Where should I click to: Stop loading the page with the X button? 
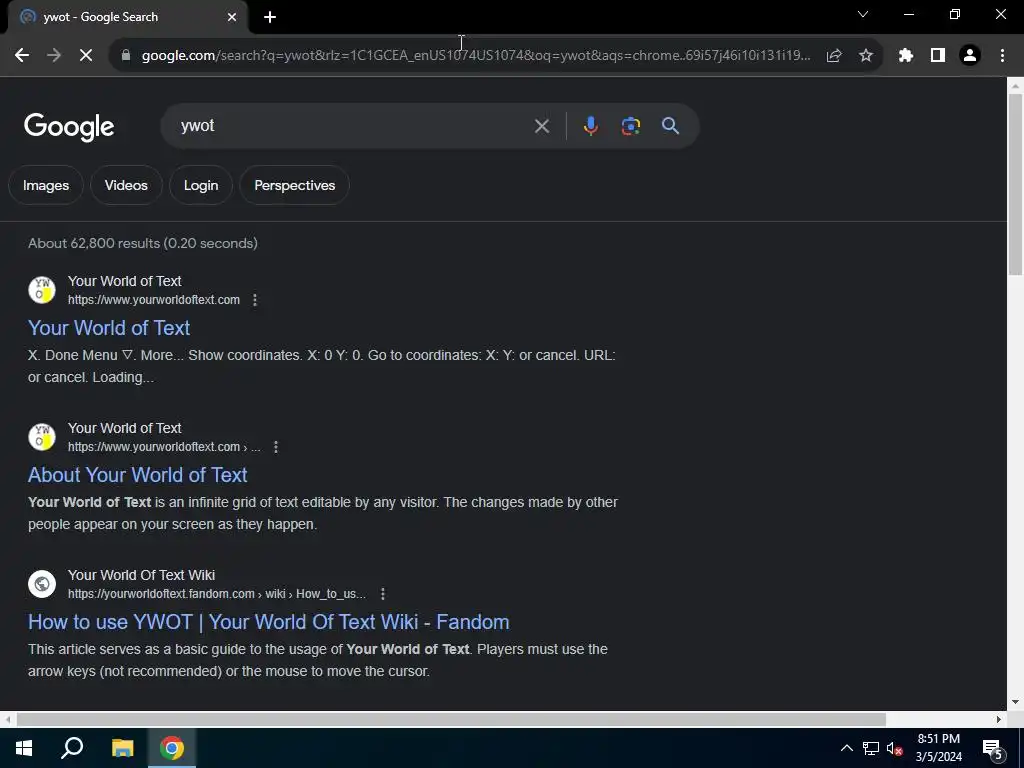86,56
